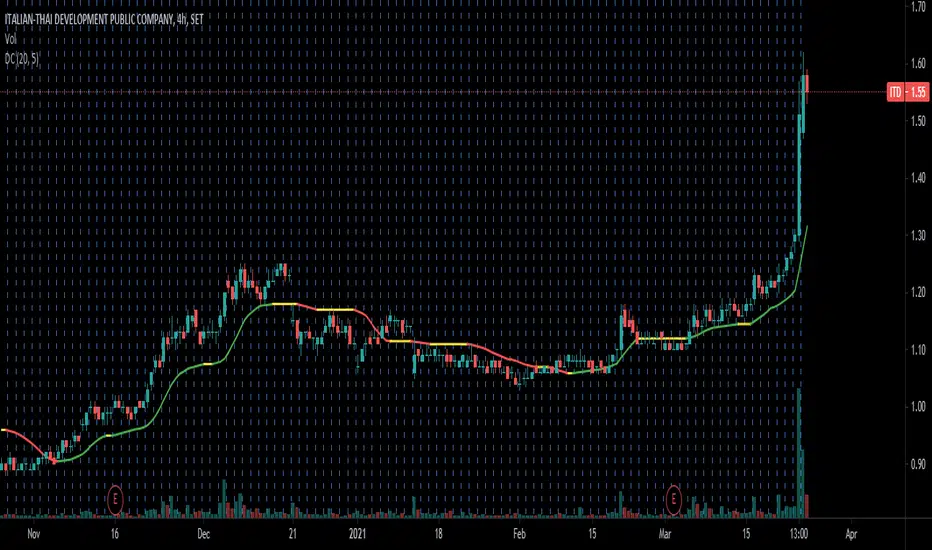Click the 13:00 time label

tap(799, 534)
